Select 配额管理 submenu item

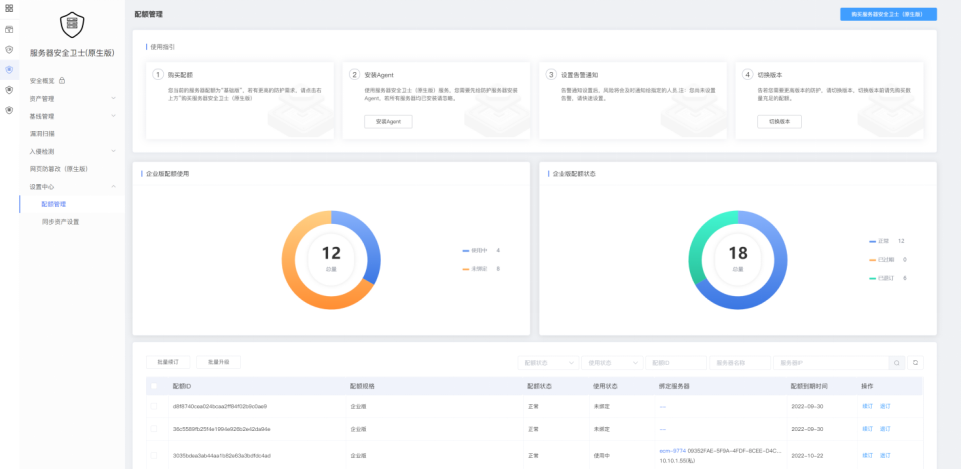[53, 204]
